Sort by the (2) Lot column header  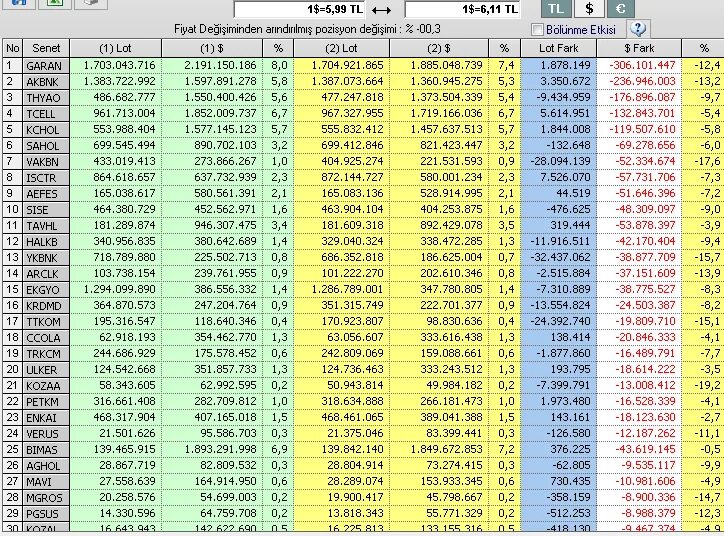point(341,48)
